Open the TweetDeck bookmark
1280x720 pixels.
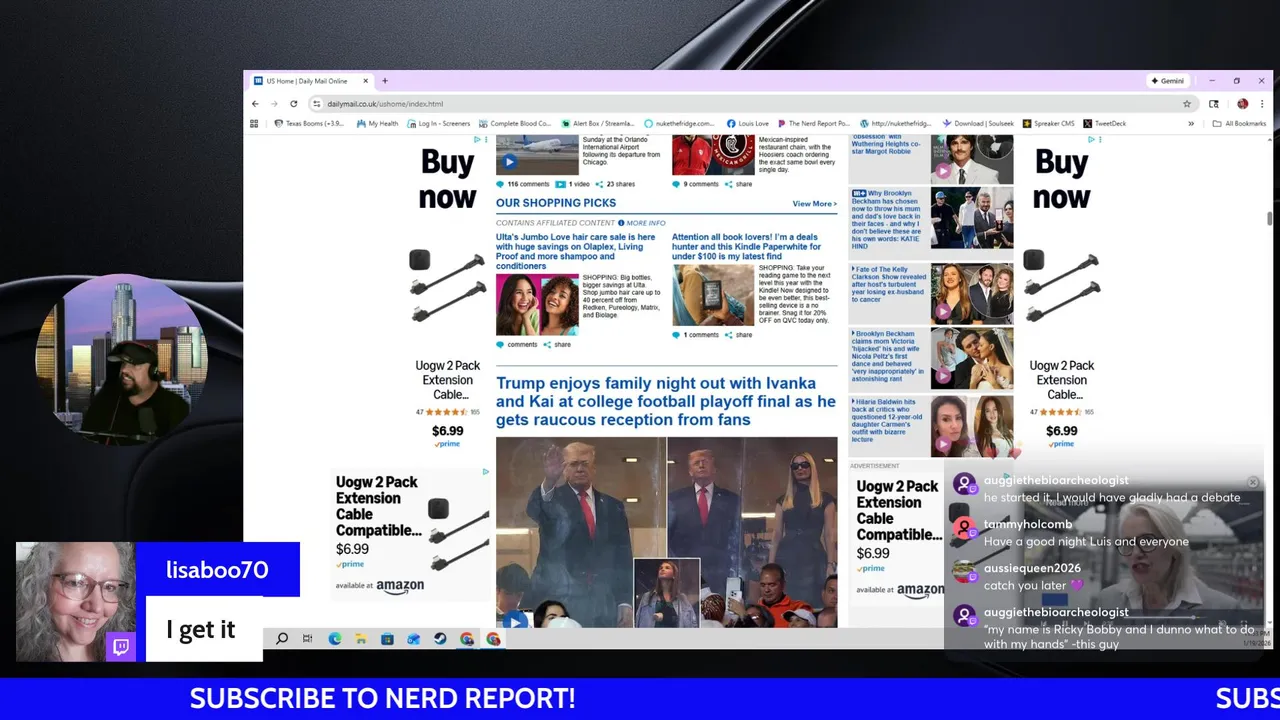[x=1105, y=124]
